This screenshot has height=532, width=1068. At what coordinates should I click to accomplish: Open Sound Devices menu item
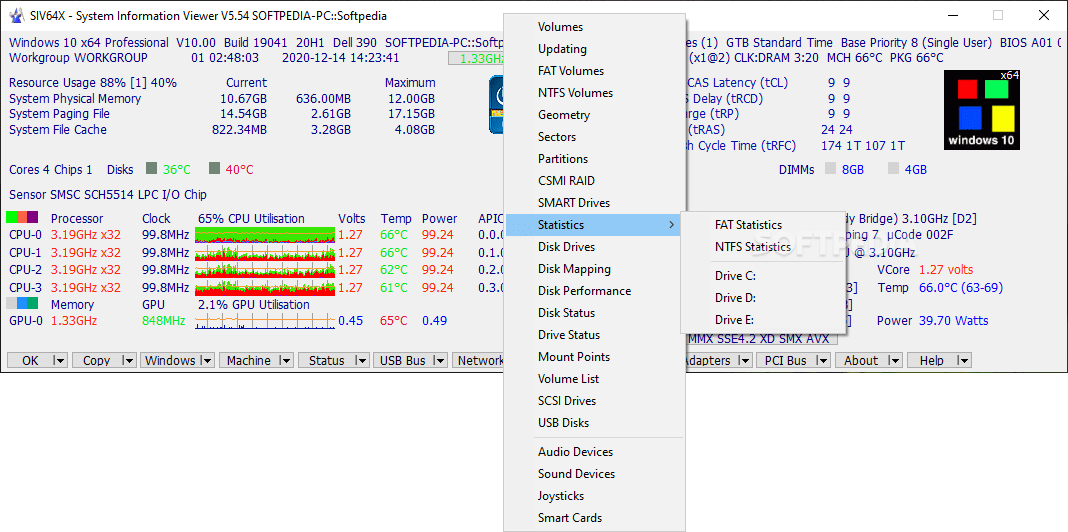(593, 474)
